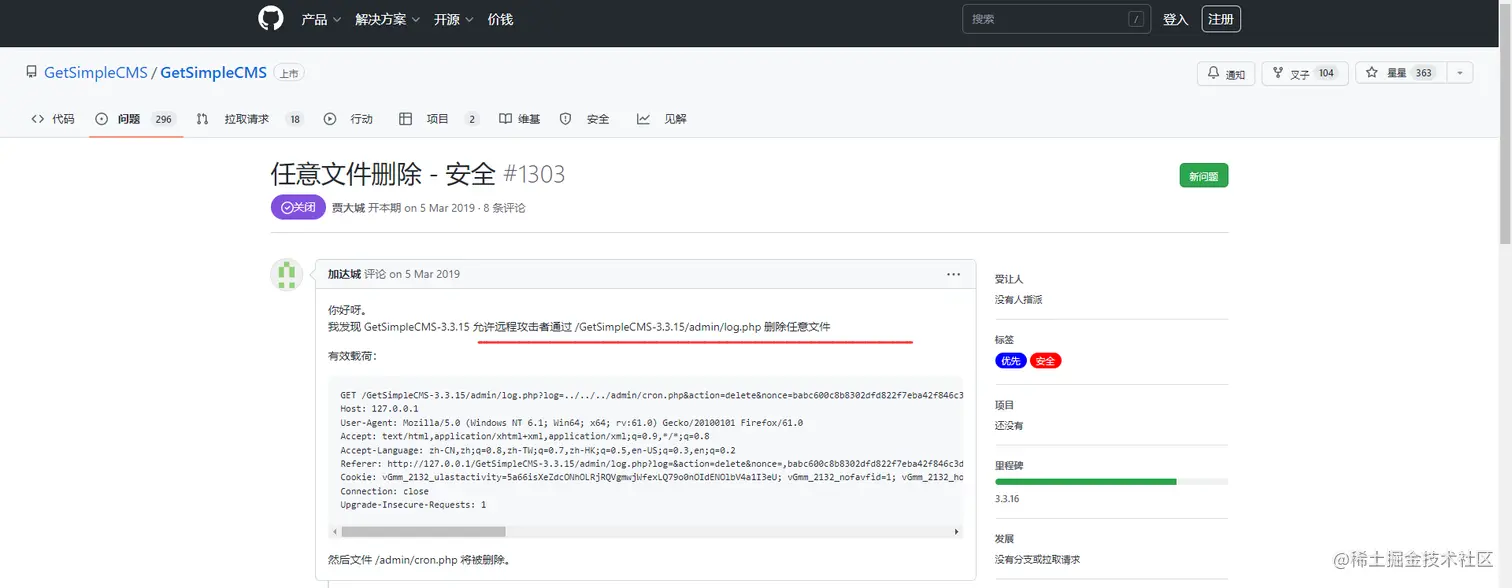Click the actions play icon
This screenshot has height=588, width=1512.
[330, 119]
